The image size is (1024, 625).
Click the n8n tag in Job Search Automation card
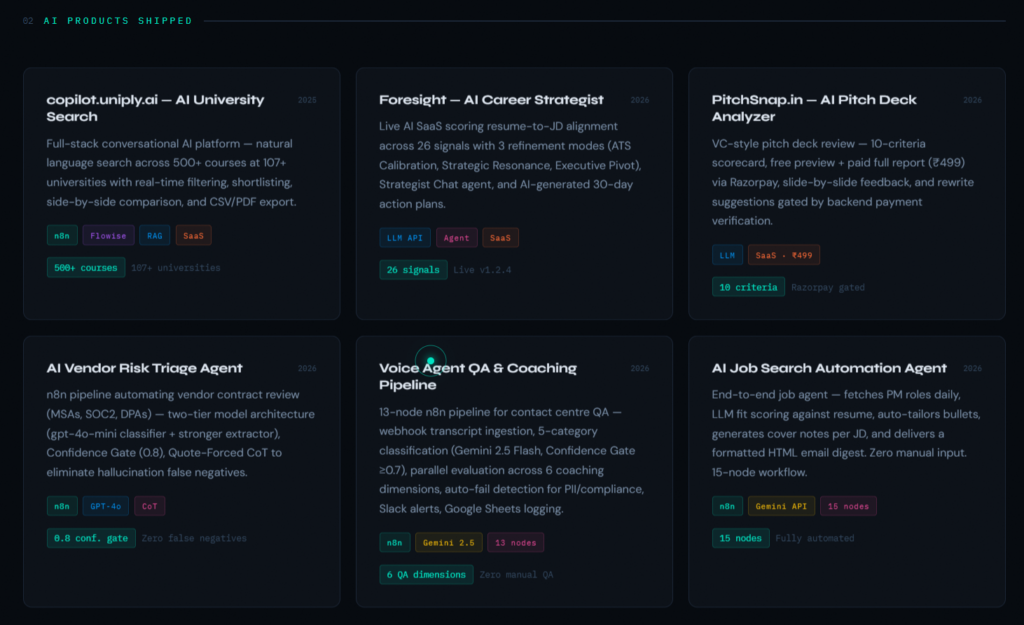pos(728,506)
